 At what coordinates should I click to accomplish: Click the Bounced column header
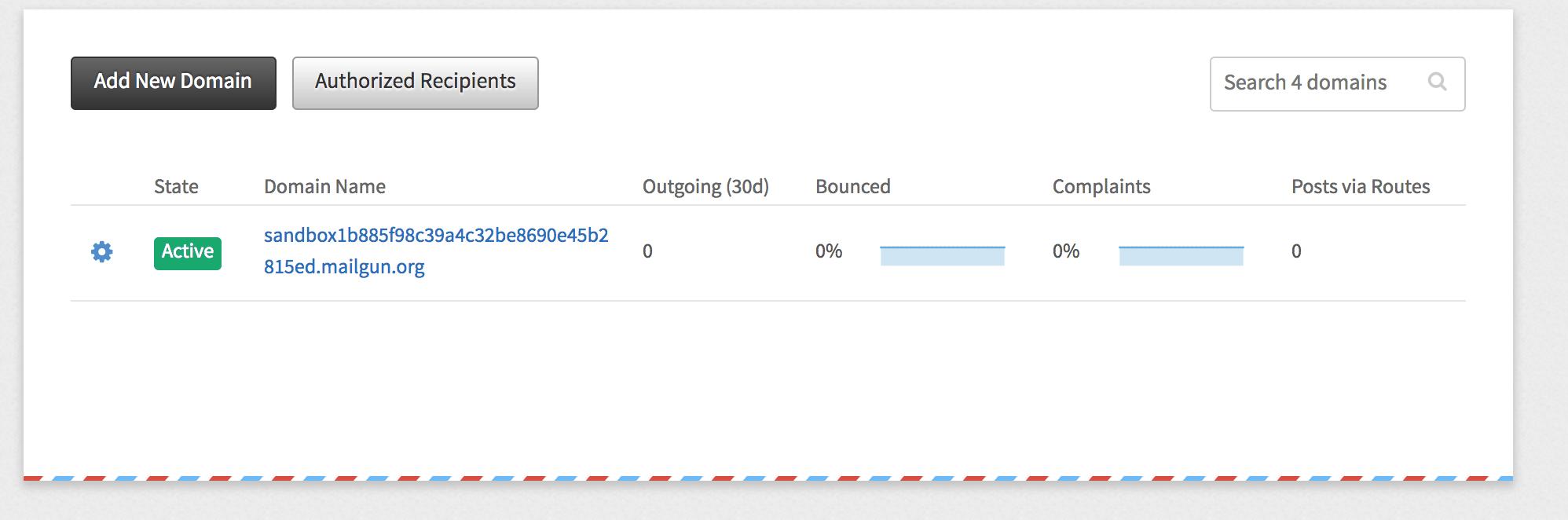click(x=852, y=187)
